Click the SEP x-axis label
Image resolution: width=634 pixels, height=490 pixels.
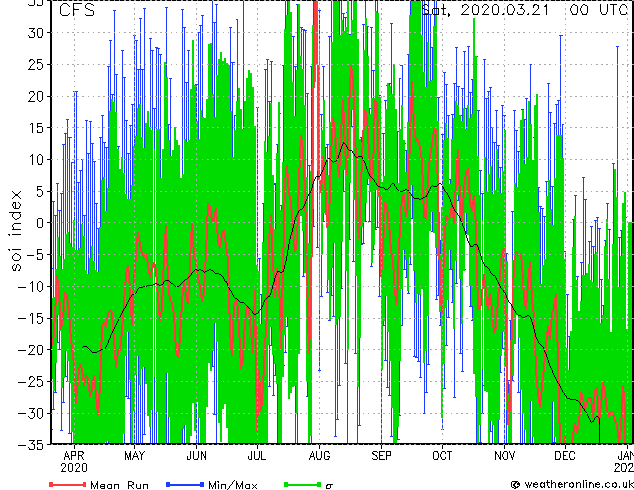click(x=381, y=456)
